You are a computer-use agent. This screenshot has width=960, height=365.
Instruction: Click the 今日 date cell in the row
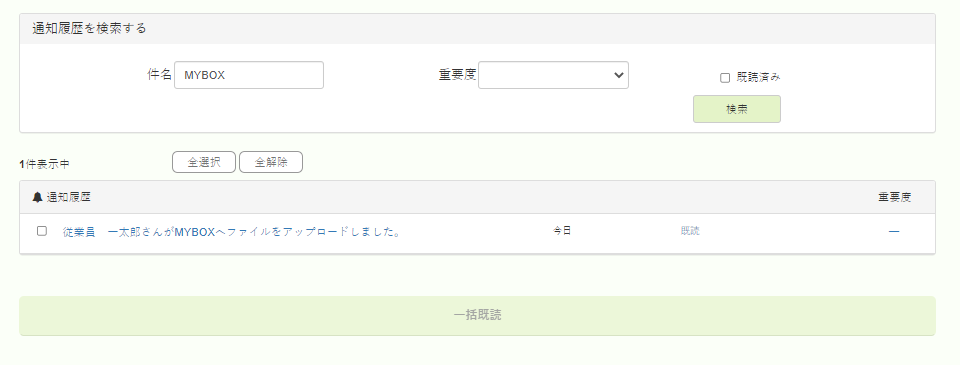[x=562, y=231]
